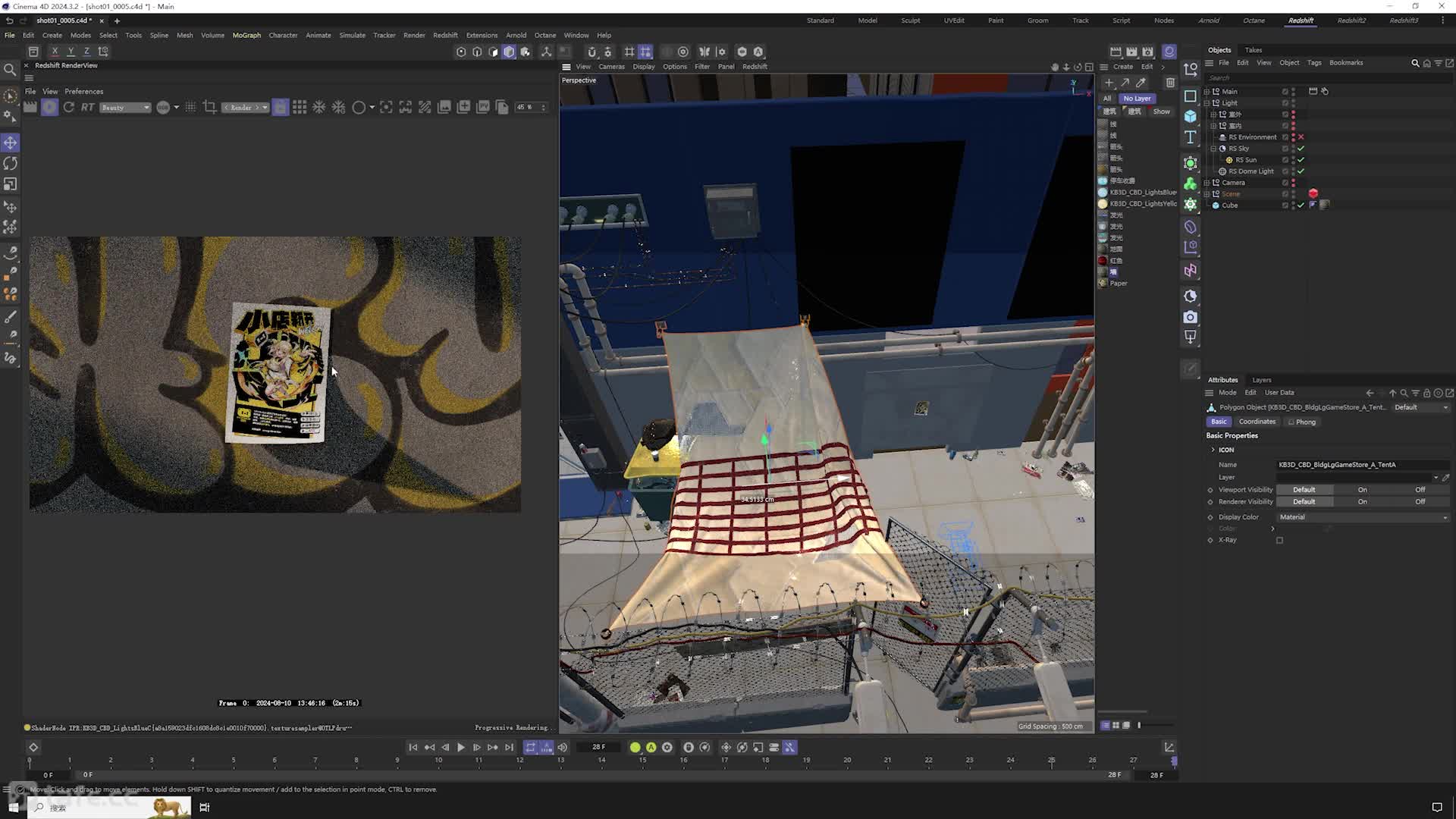The height and width of the screenshot is (819, 1456).
Task: Open the Beauty AOV dropdown
Action: click(x=125, y=108)
